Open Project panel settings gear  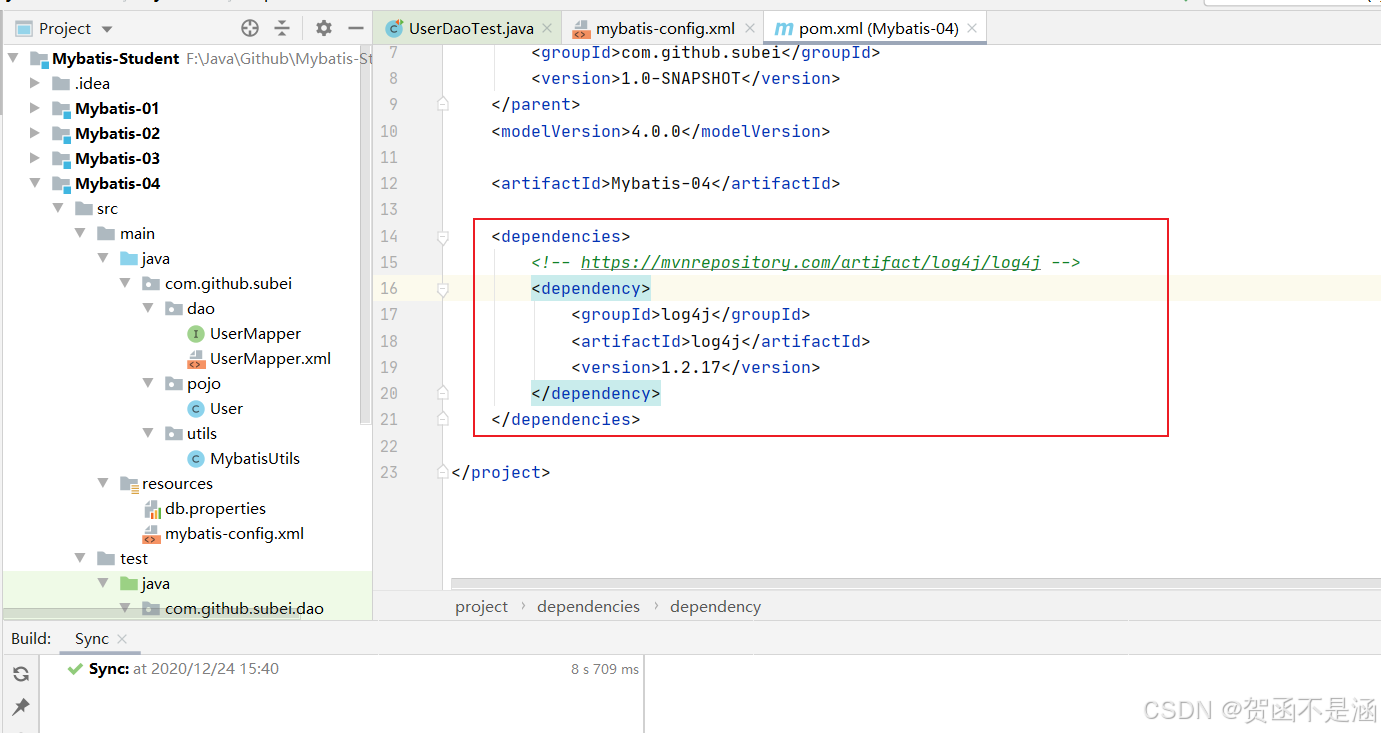coord(324,28)
